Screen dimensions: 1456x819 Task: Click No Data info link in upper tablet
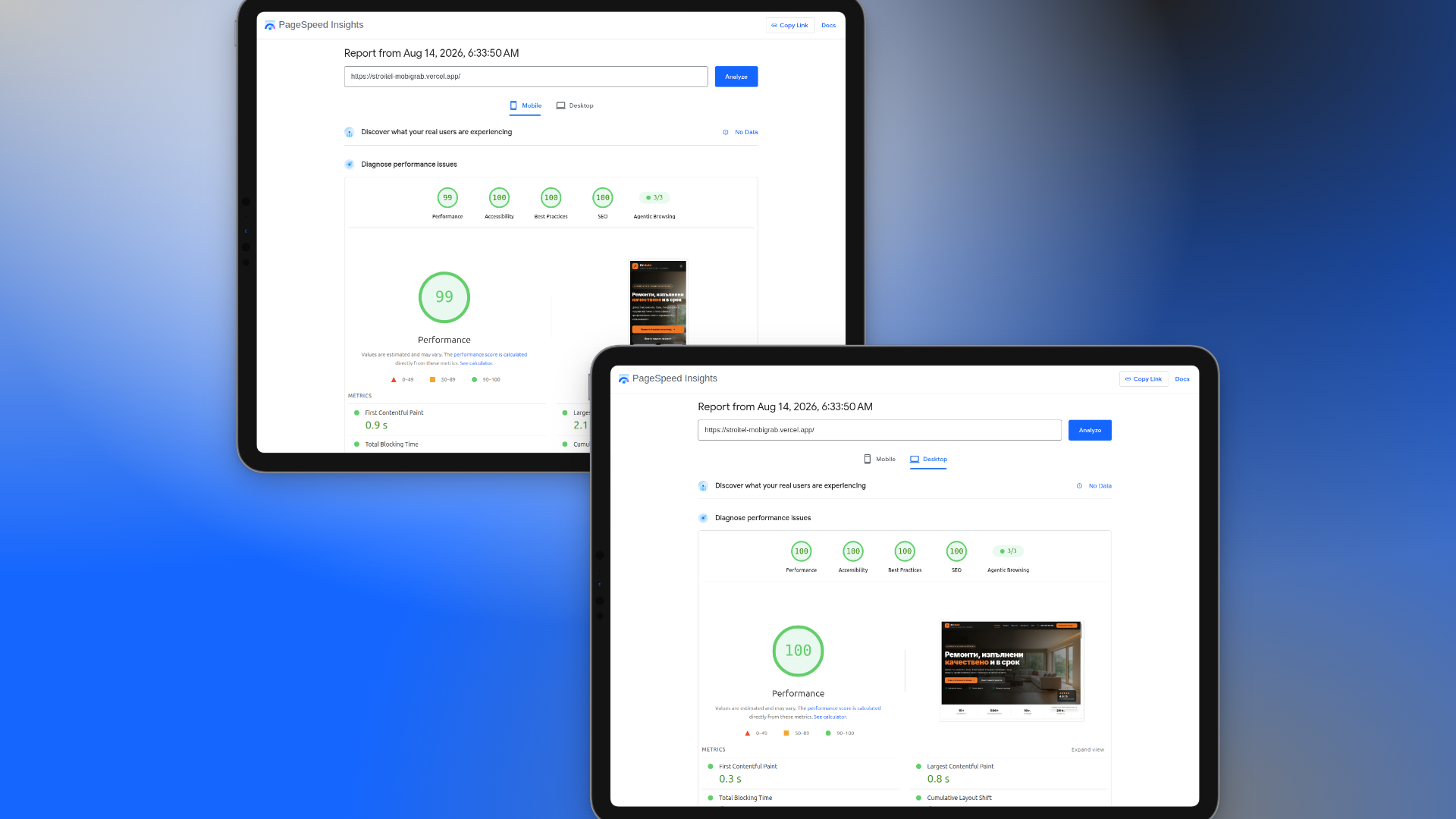740,132
